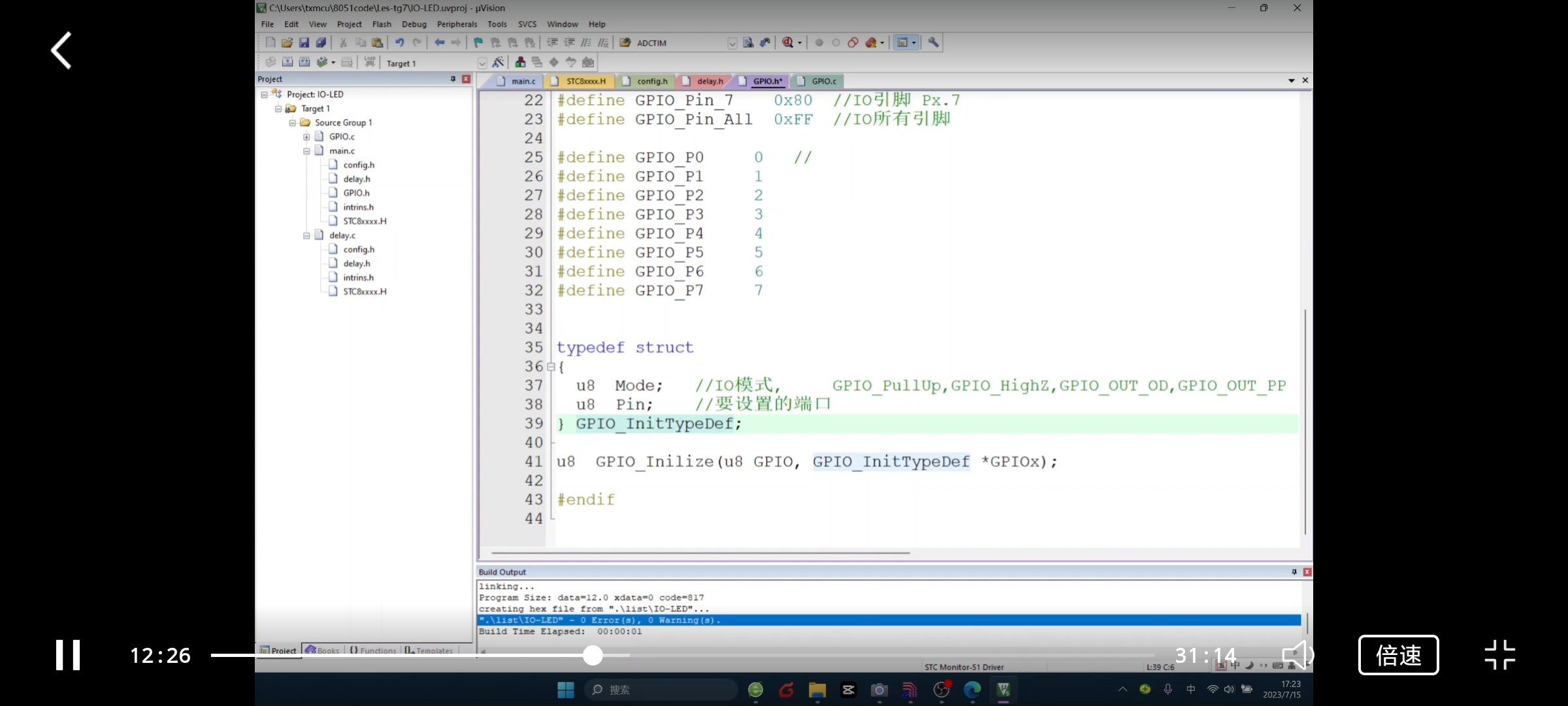Open the Peripherals menu

click(457, 24)
